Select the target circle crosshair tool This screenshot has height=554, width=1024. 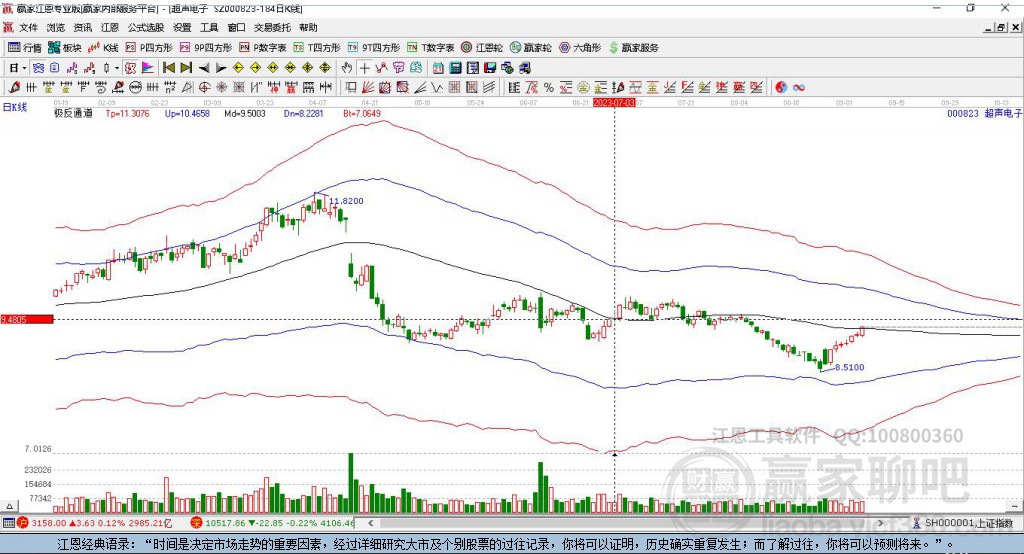pos(204,88)
